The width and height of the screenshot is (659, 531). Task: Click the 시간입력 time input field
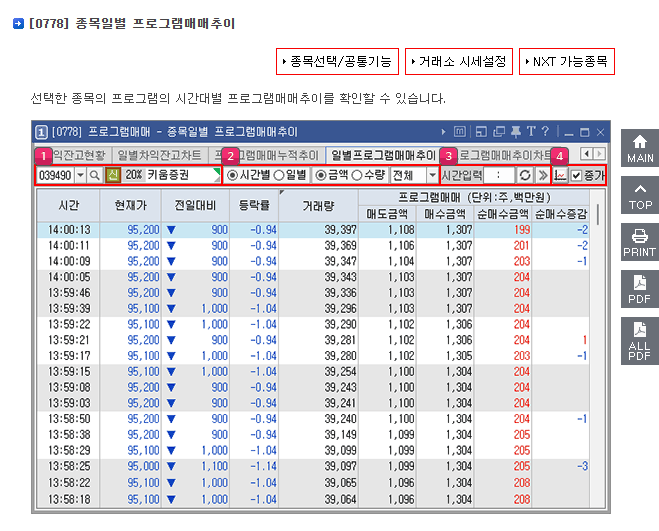coord(499,175)
